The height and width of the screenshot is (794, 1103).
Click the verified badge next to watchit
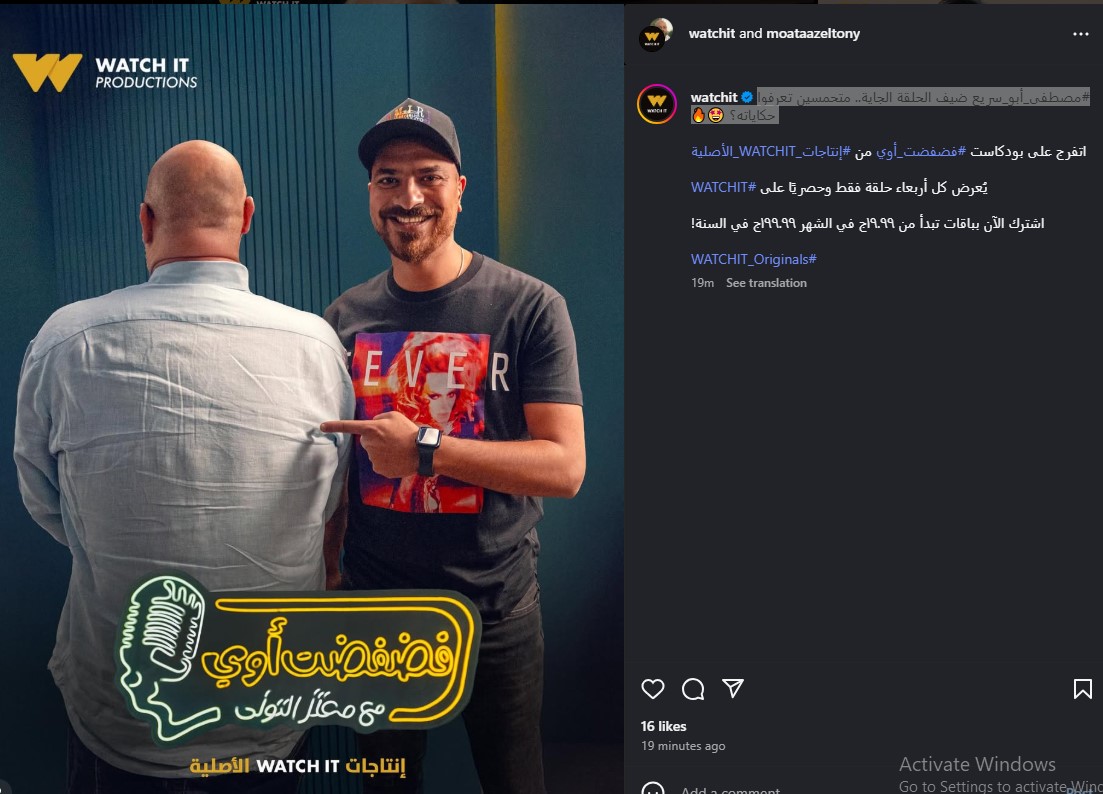[747, 97]
